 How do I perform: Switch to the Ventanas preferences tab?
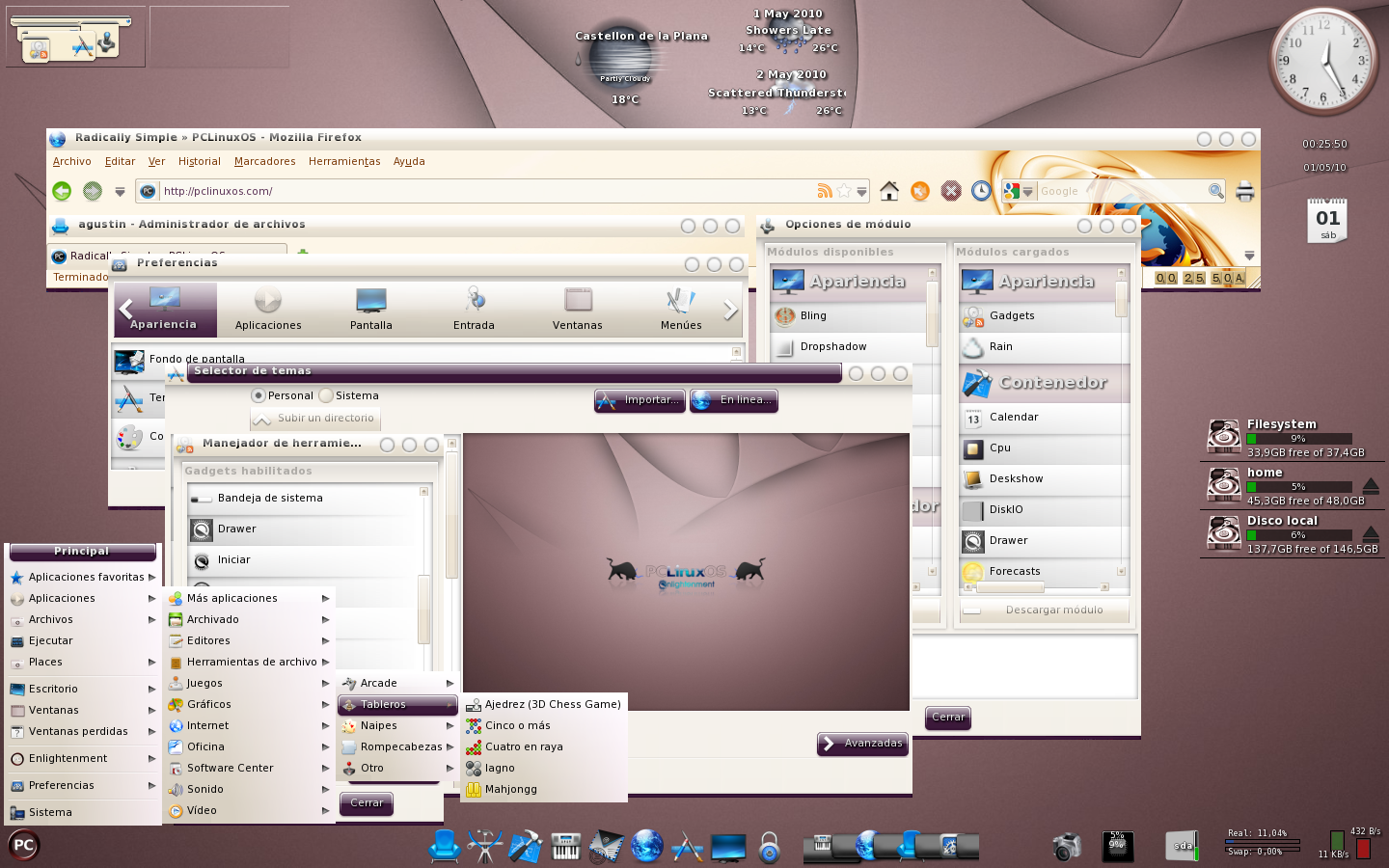tap(578, 310)
